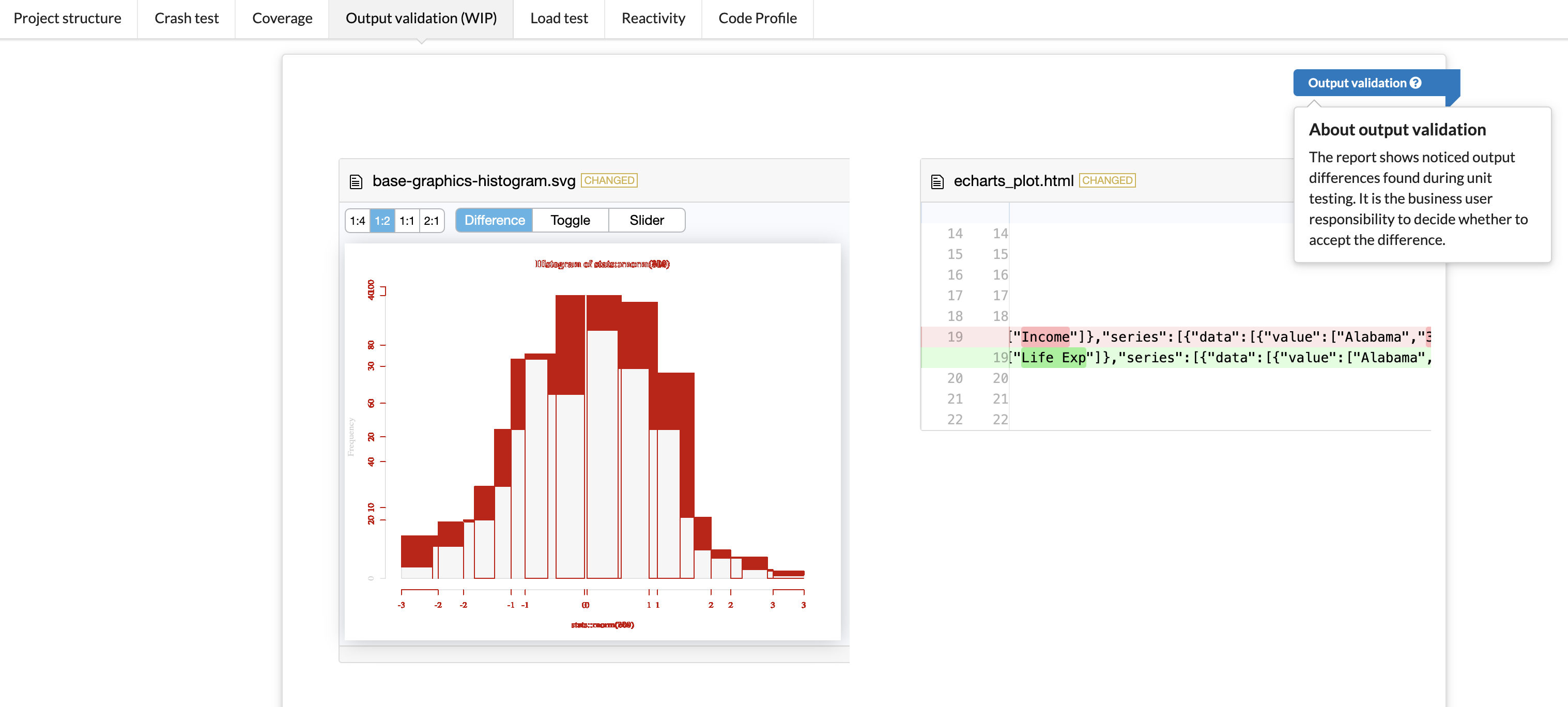Click the CHANGED label on the histogram file
1568x707 pixels.
click(609, 180)
